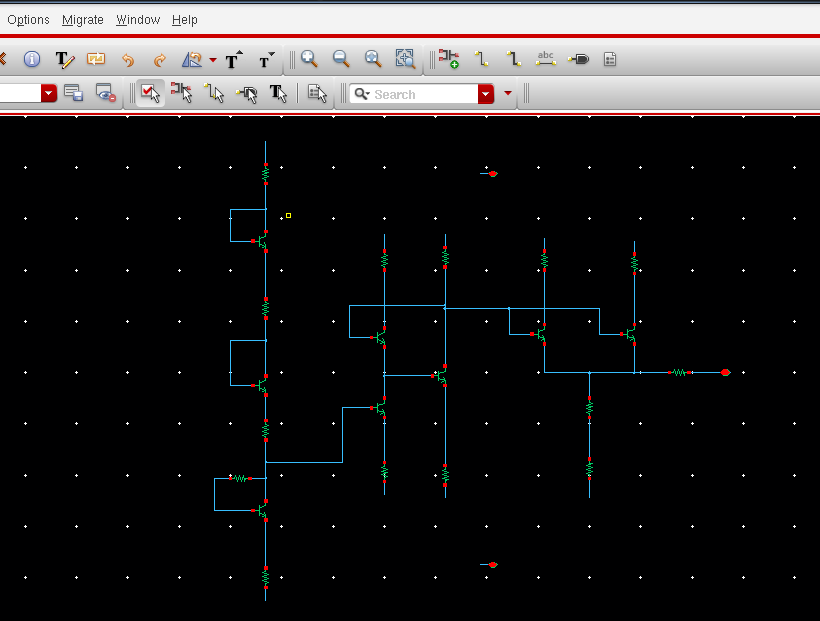Toggle the instance selection filter button
This screenshot has height=621, width=820.
click(x=181, y=94)
